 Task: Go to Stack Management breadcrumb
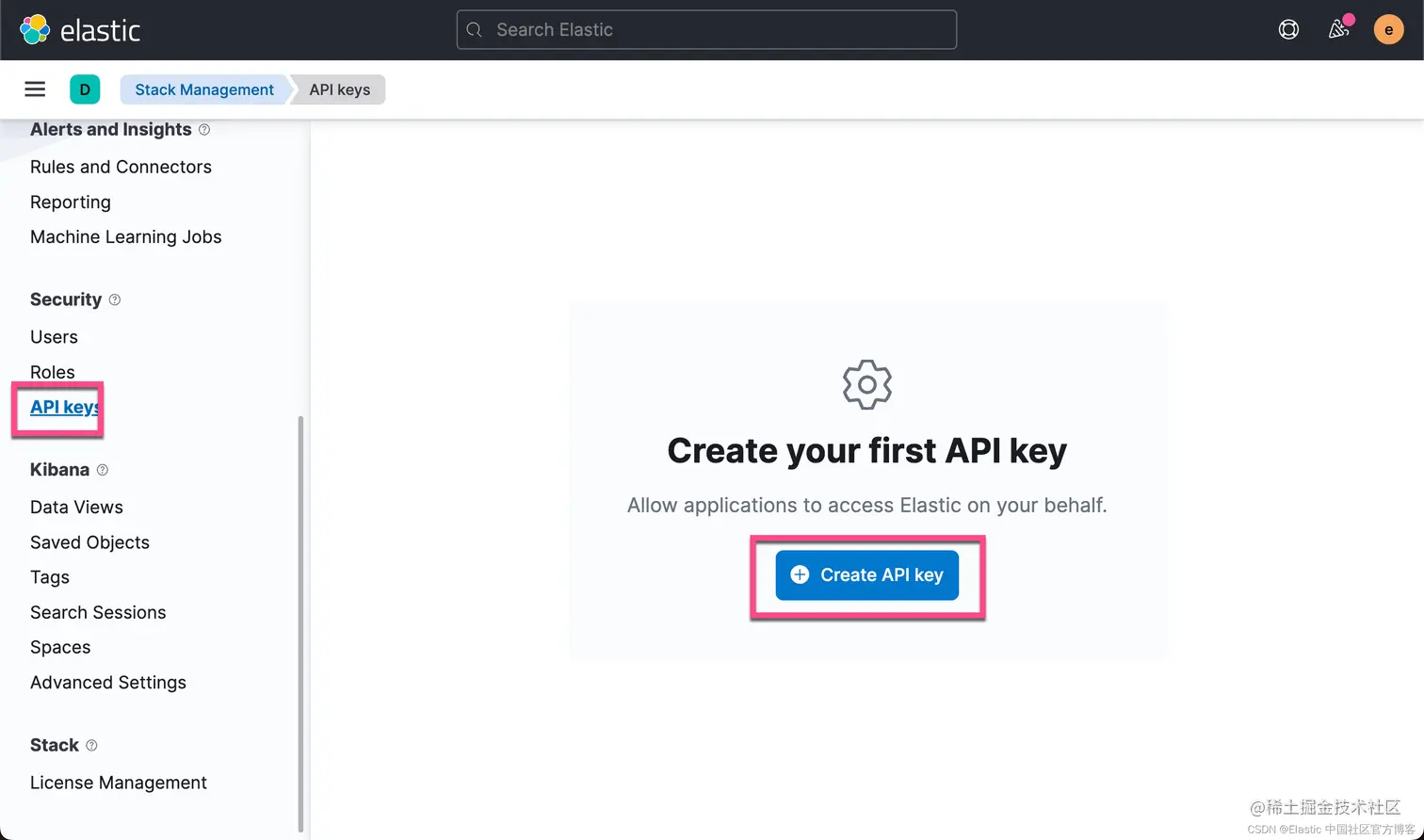pos(204,89)
